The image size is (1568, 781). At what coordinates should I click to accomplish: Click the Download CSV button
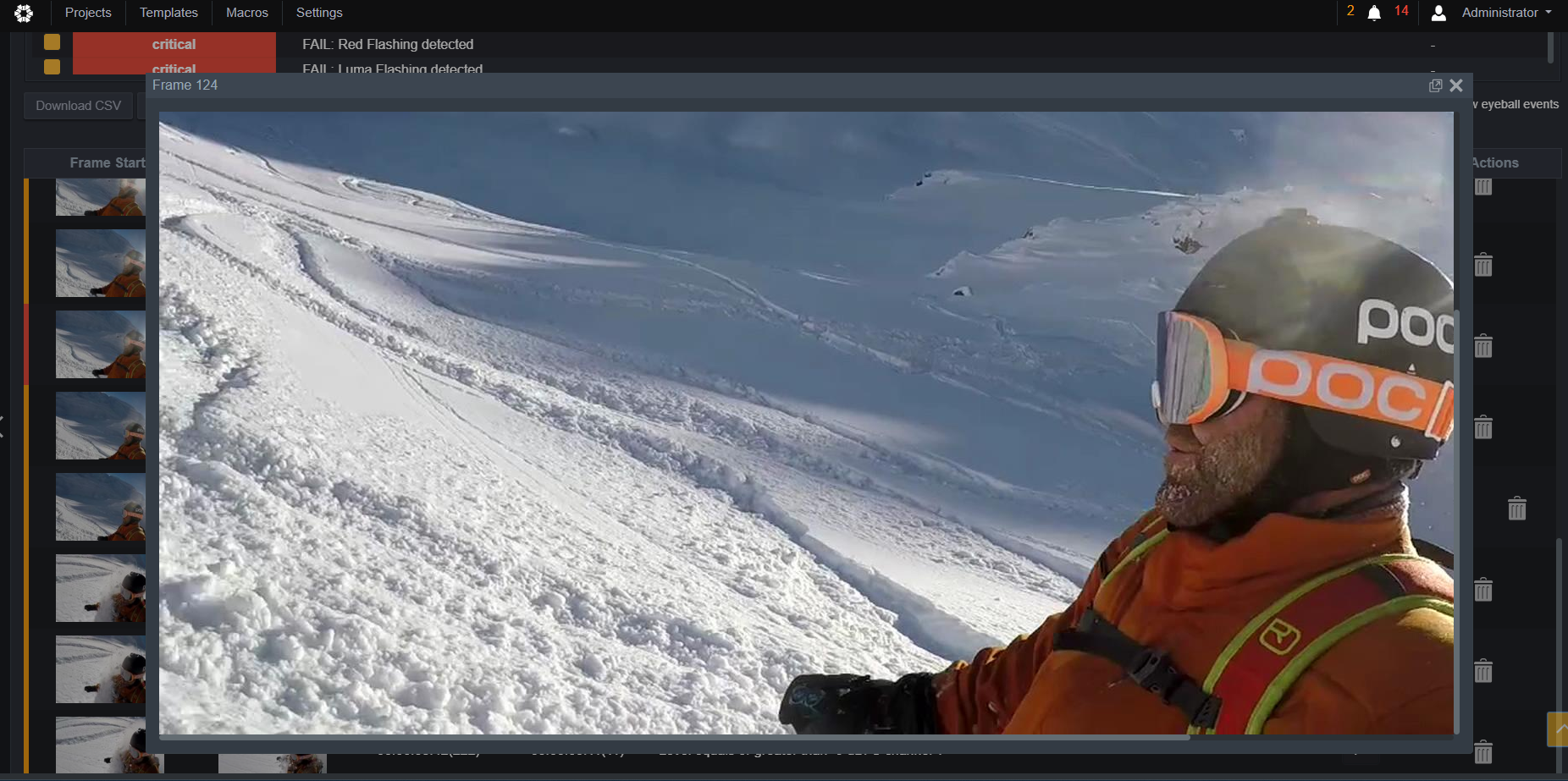click(78, 106)
